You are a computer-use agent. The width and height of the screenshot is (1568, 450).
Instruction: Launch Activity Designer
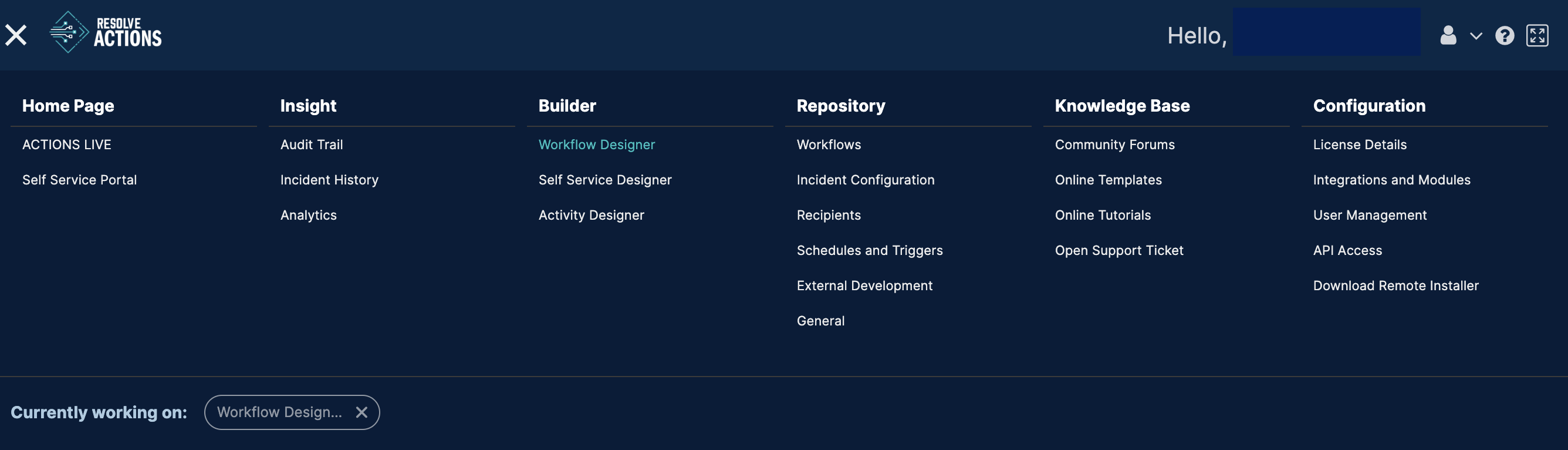tap(591, 215)
